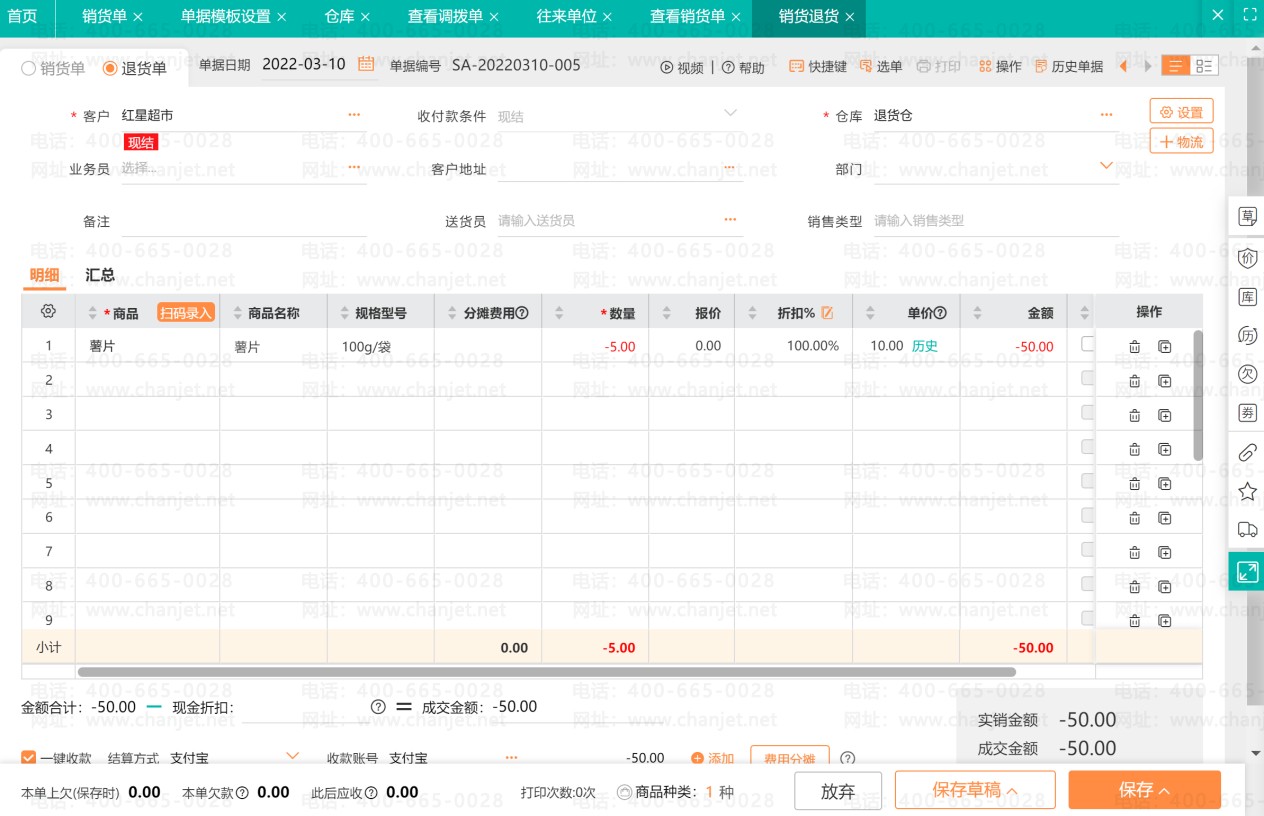Open 帮助 help
The width and height of the screenshot is (1264, 816).
[743, 67]
